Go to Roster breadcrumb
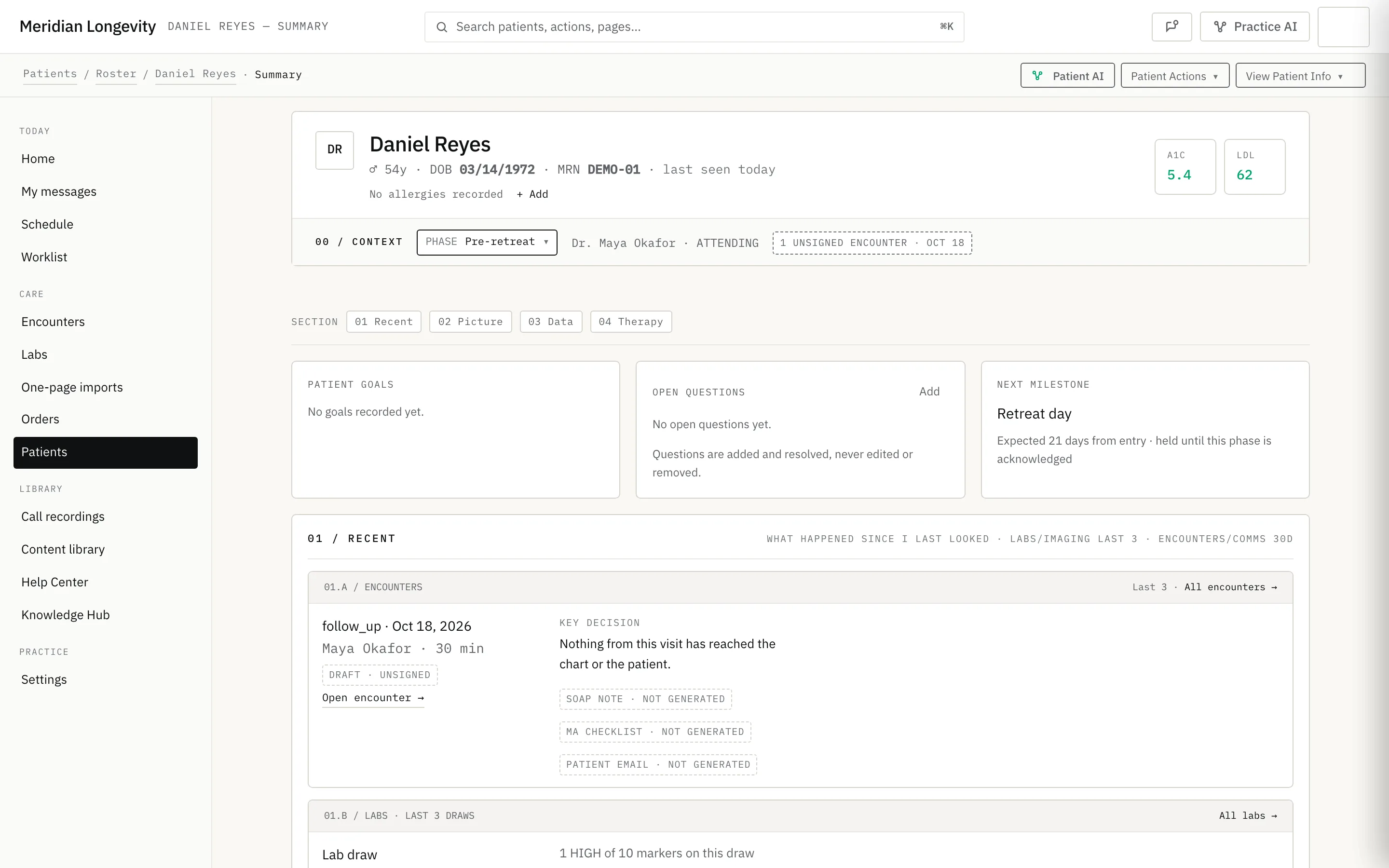1389x868 pixels. point(116,74)
